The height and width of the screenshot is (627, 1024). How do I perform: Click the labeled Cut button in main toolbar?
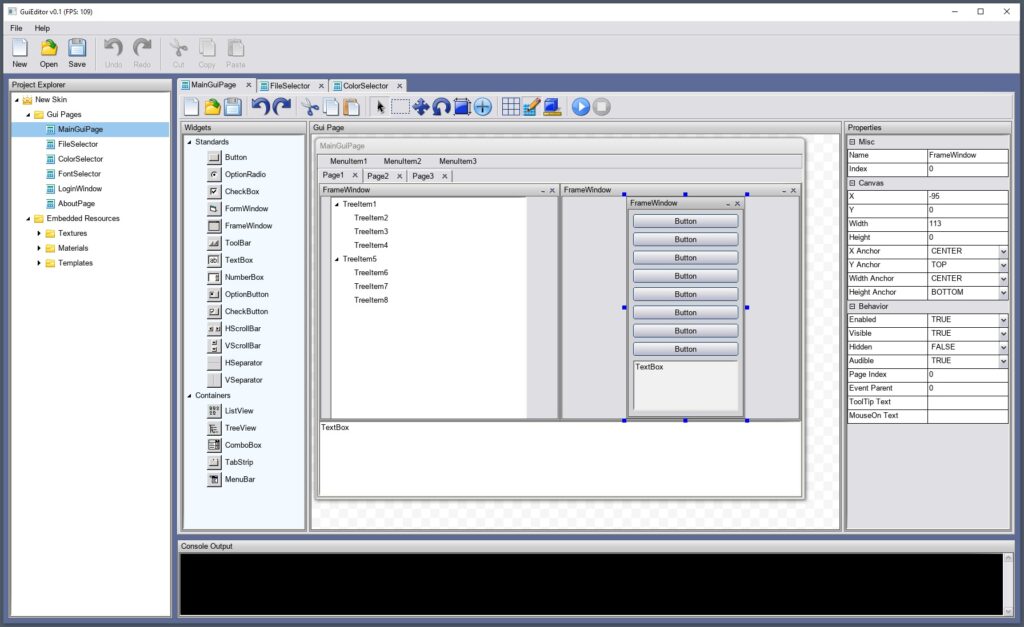[178, 54]
